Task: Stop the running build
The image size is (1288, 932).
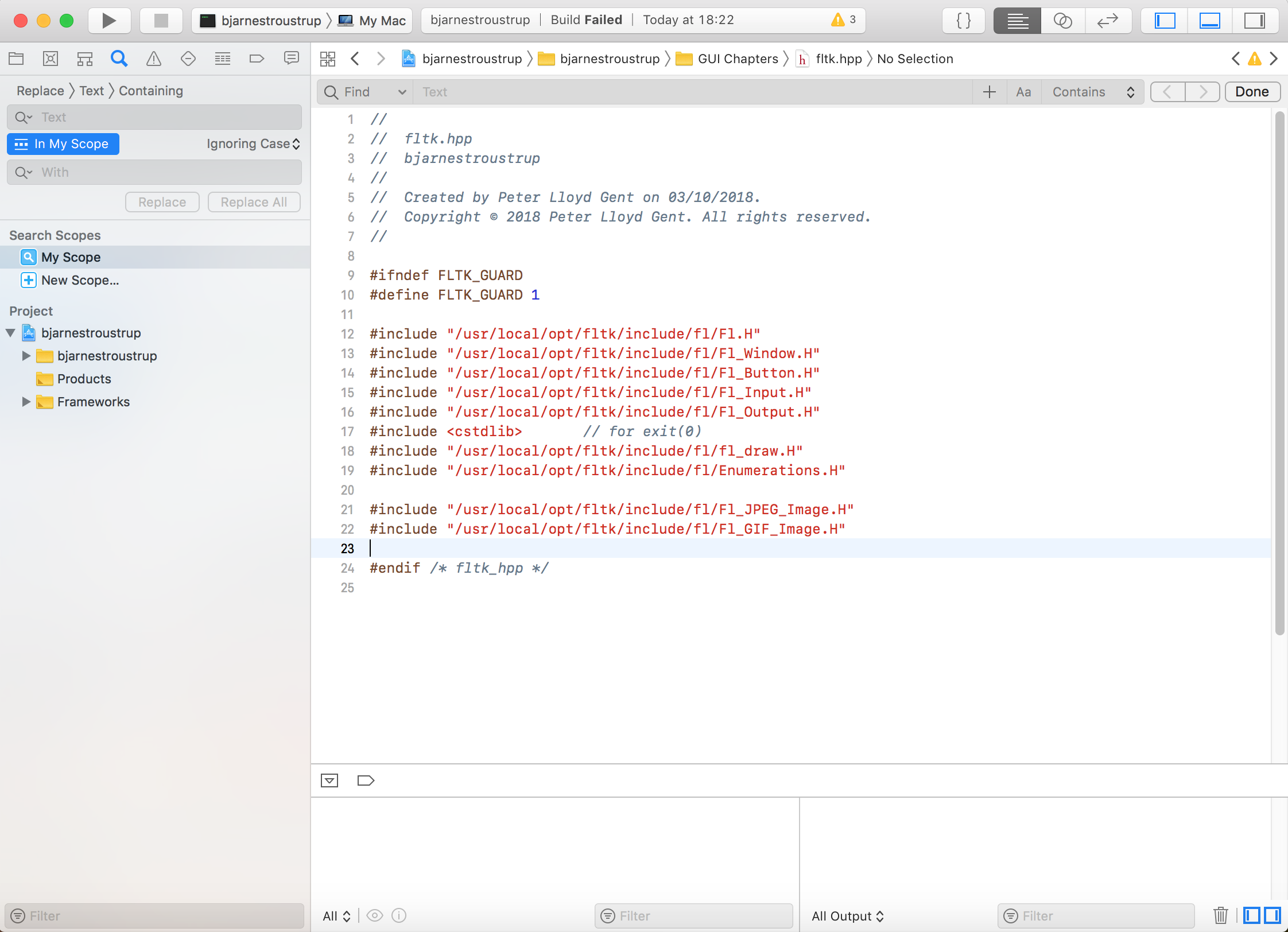Action: 161,21
